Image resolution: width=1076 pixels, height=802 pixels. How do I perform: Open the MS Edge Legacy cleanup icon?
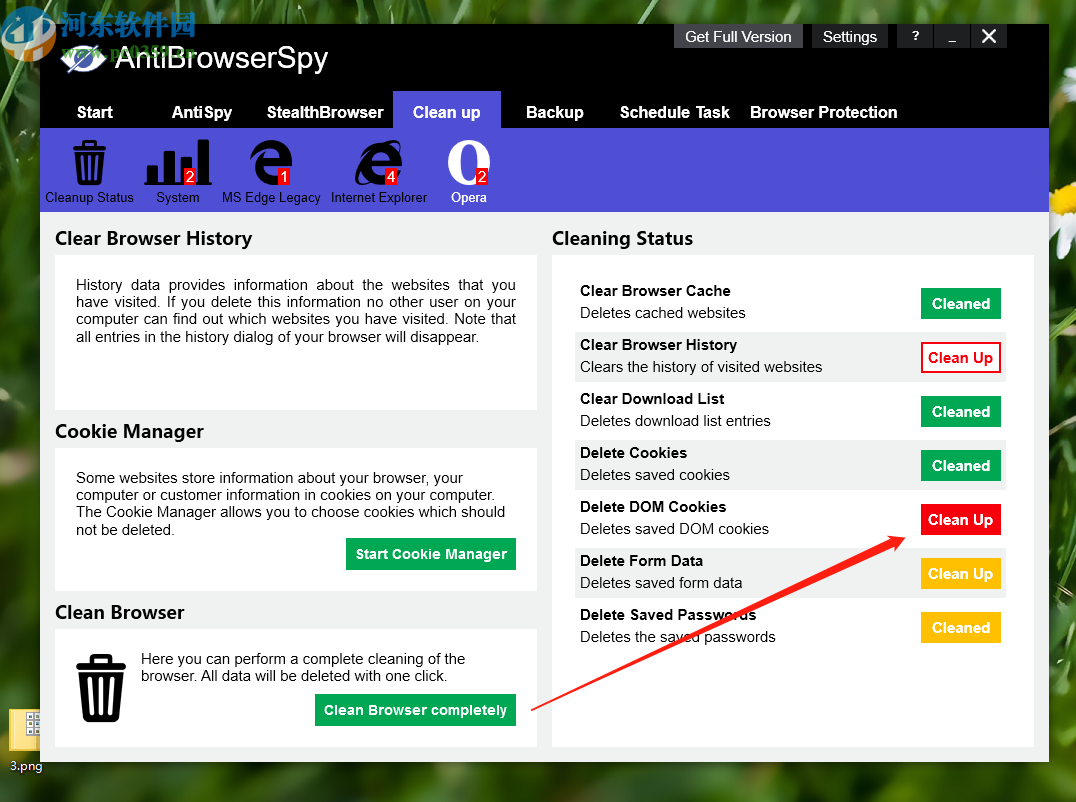(270, 162)
